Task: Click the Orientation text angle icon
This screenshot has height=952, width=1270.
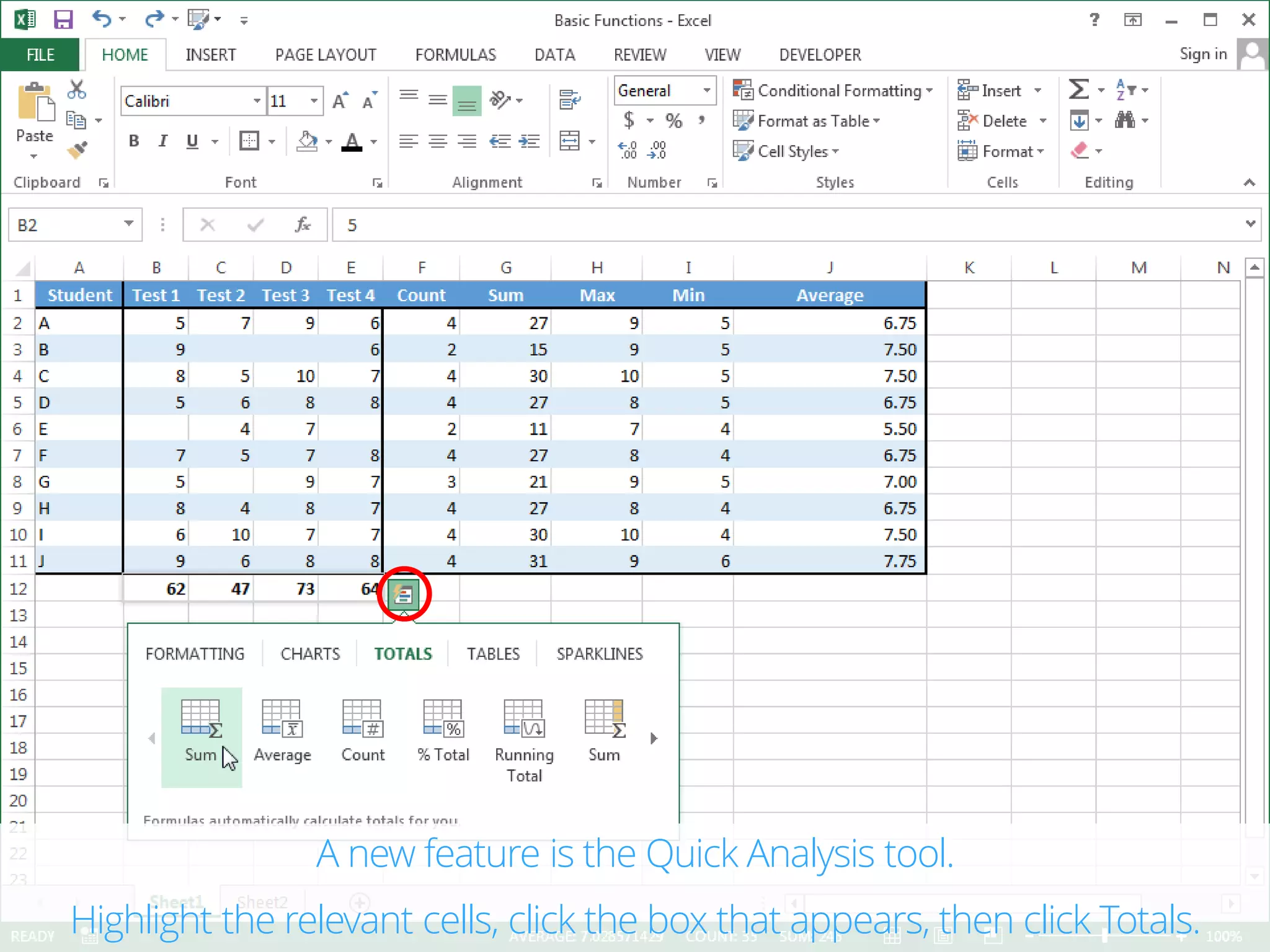Action: 500,99
